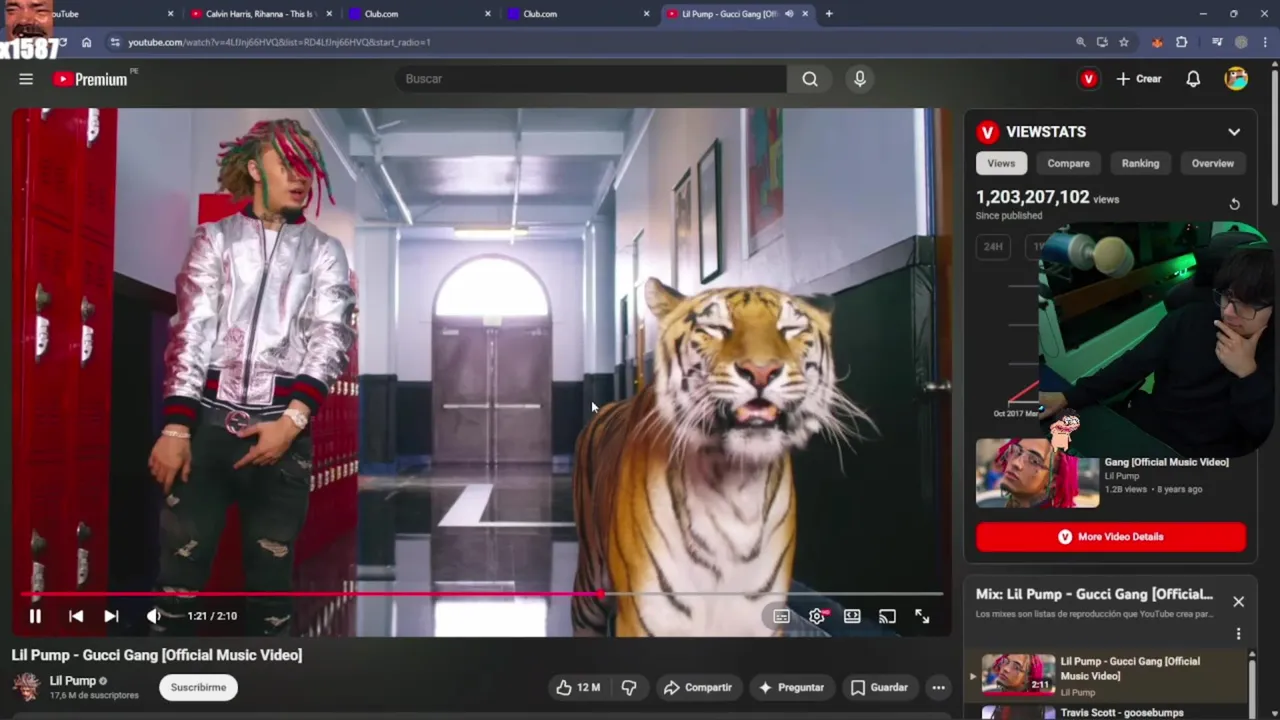Switch to theater mode
The height and width of the screenshot is (720, 1280).
(x=852, y=616)
